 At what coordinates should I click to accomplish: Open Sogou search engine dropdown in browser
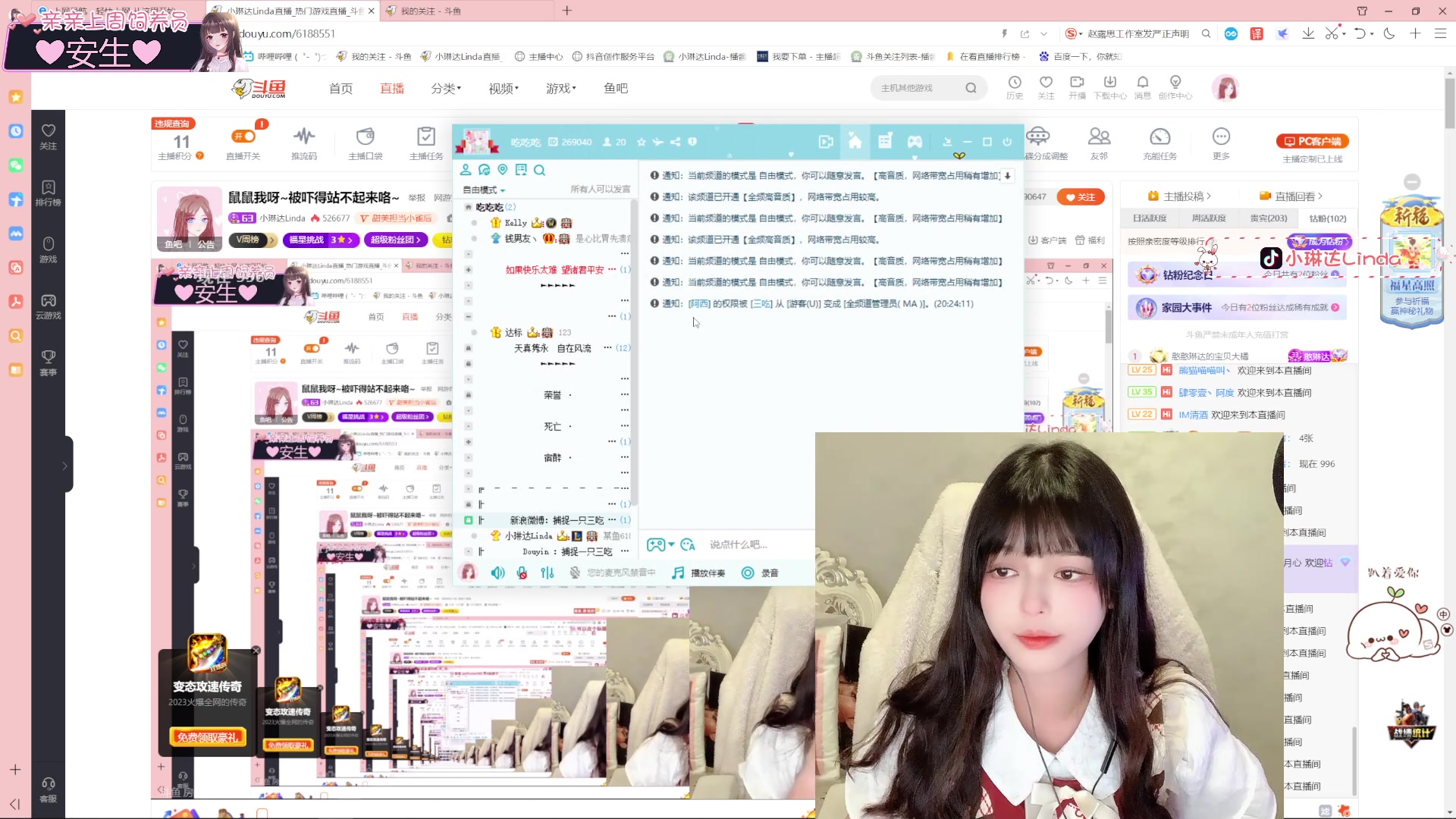click(x=1074, y=33)
